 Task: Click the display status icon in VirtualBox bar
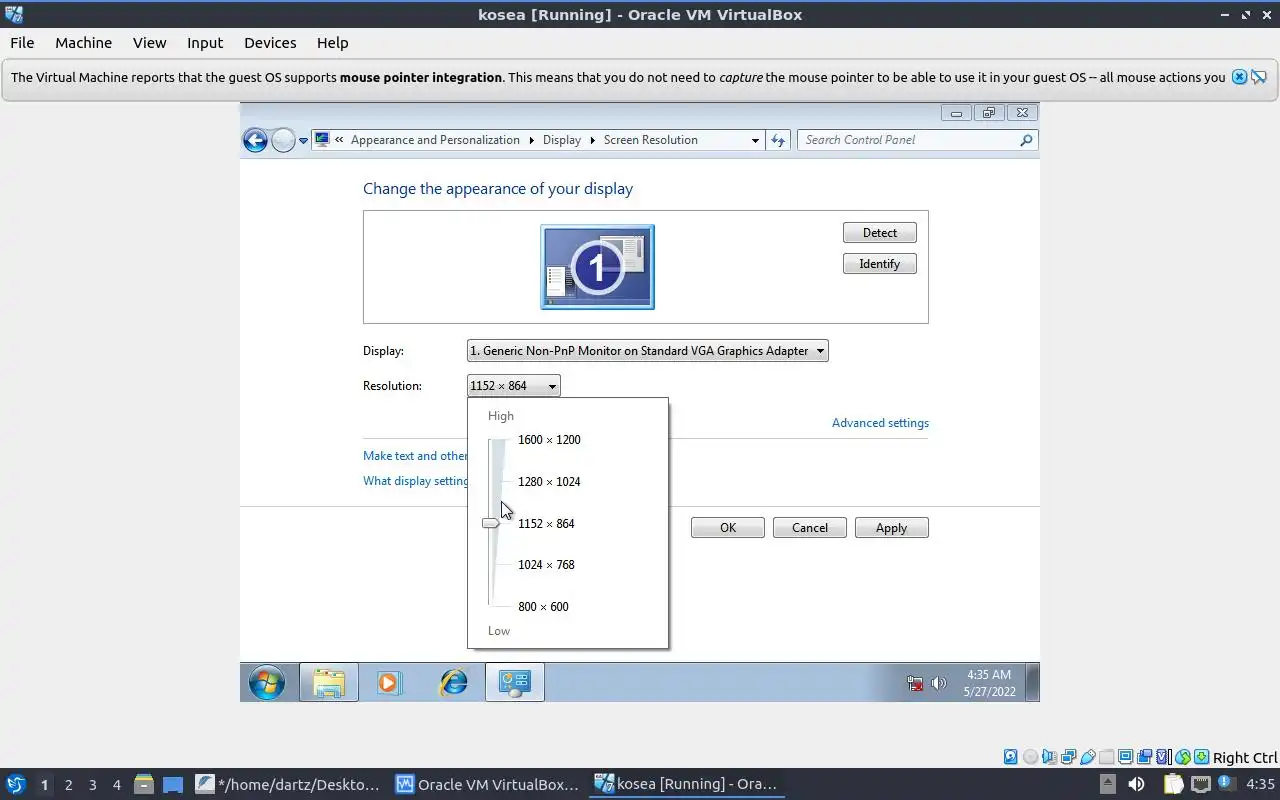pyautogui.click(x=1125, y=757)
